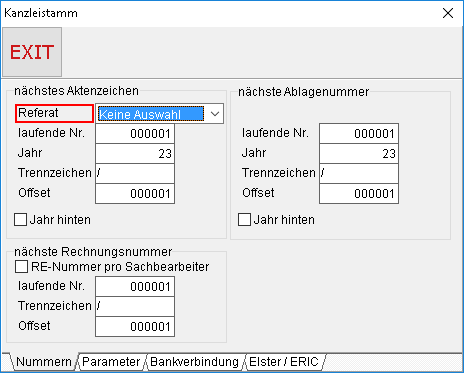Click the Jahr field under nächstes Aktenzeichen
Image resolution: width=464 pixels, height=374 pixels.
point(135,154)
